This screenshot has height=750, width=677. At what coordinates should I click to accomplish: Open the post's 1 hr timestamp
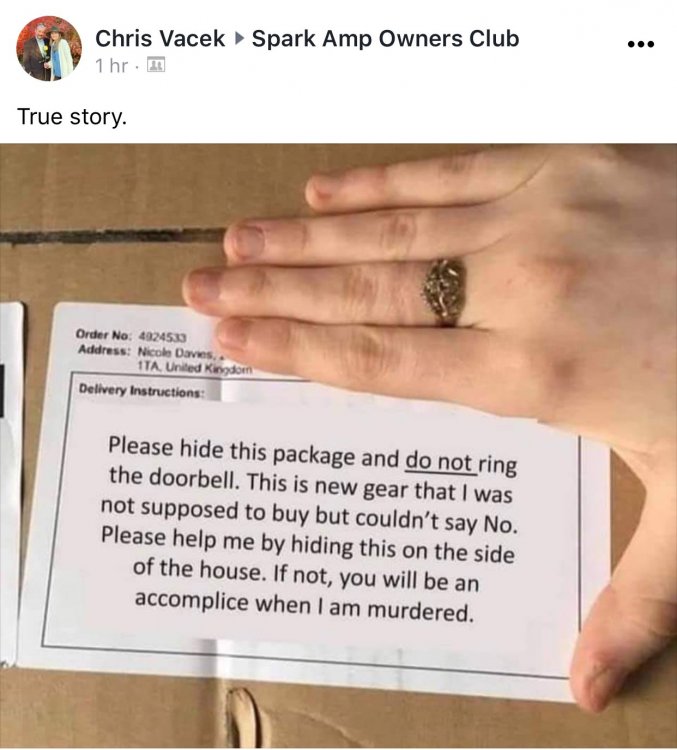point(111,66)
